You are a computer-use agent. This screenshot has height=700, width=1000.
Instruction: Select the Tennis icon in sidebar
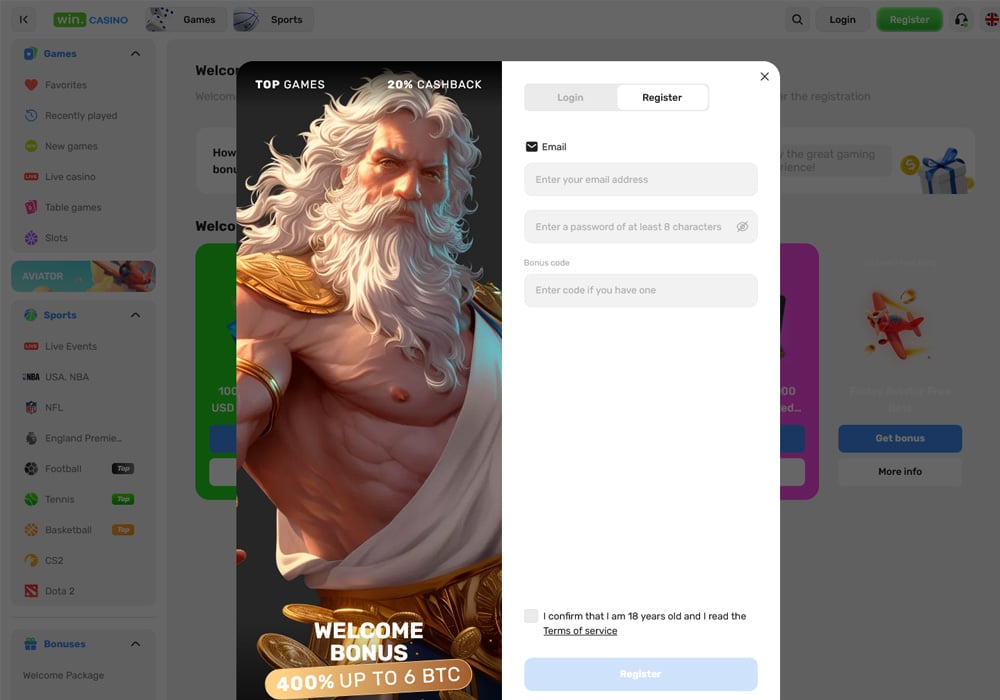coord(30,499)
